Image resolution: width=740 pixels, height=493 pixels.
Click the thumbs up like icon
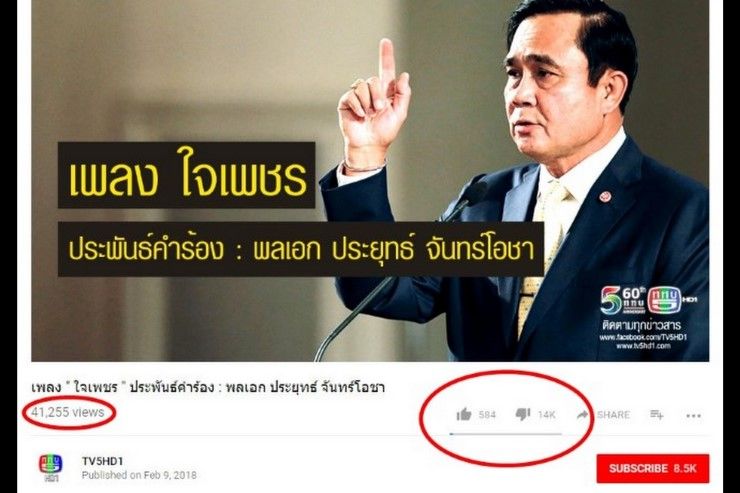coord(464,414)
